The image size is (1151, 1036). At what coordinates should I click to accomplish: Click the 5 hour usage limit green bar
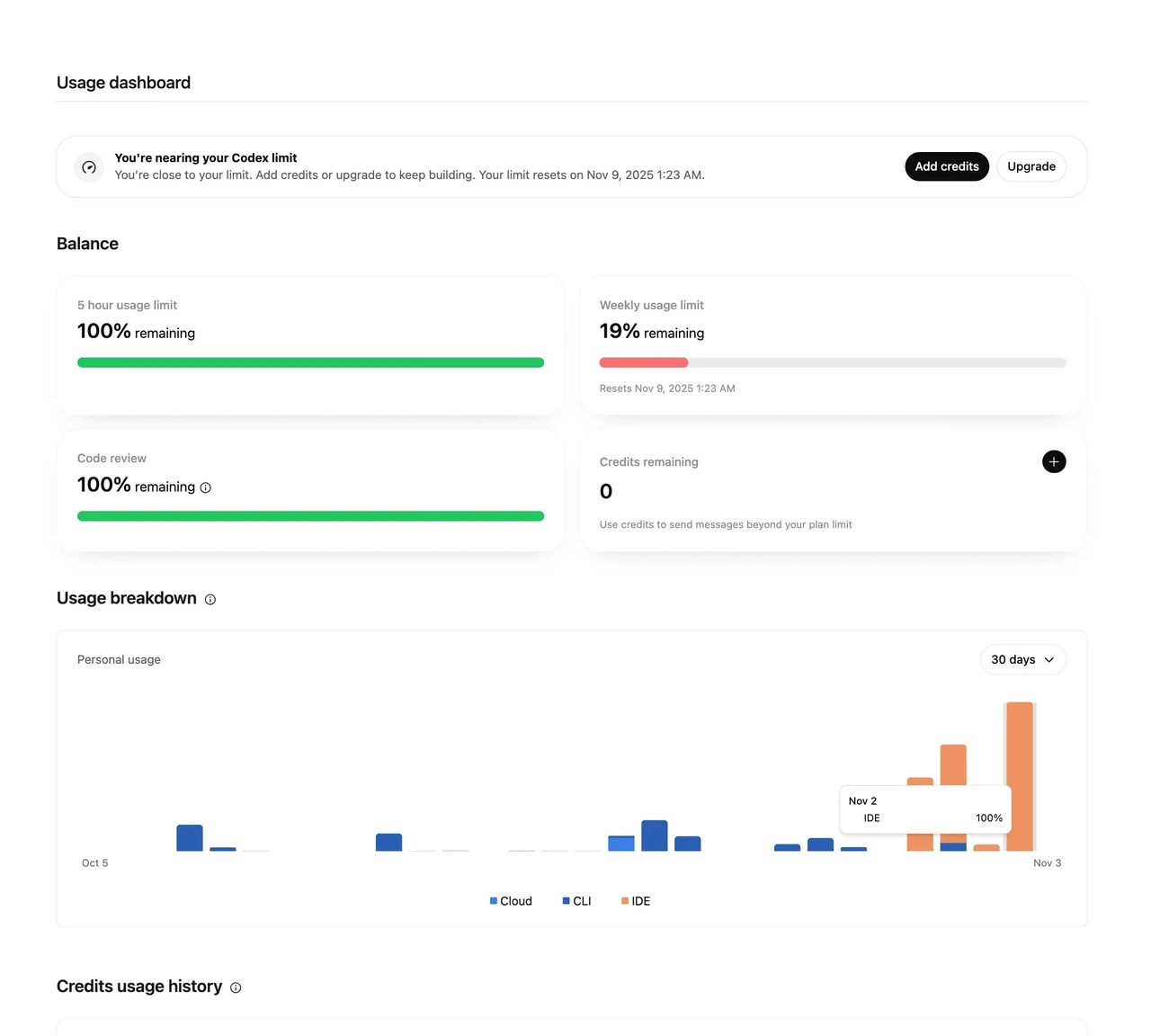coord(310,362)
